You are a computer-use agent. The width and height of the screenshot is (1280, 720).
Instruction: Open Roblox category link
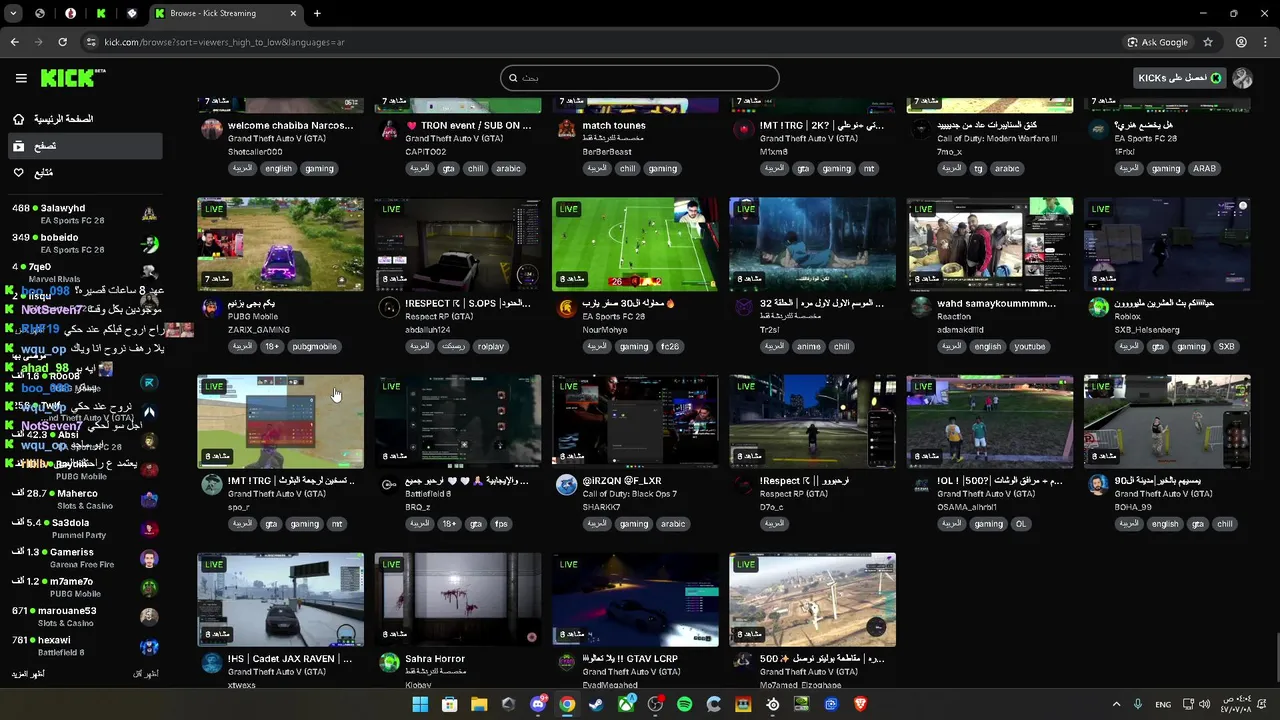click(x=1129, y=316)
